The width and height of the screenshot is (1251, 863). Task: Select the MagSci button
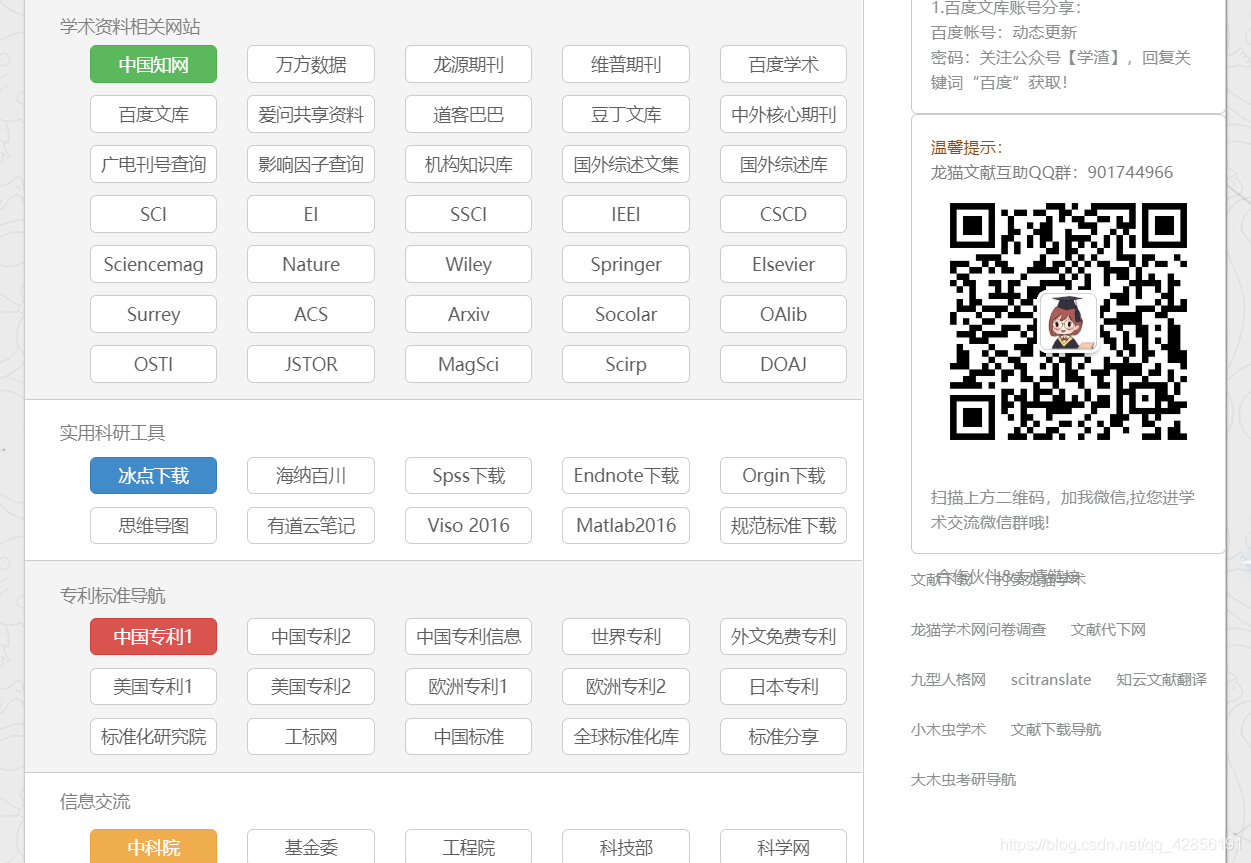468,364
